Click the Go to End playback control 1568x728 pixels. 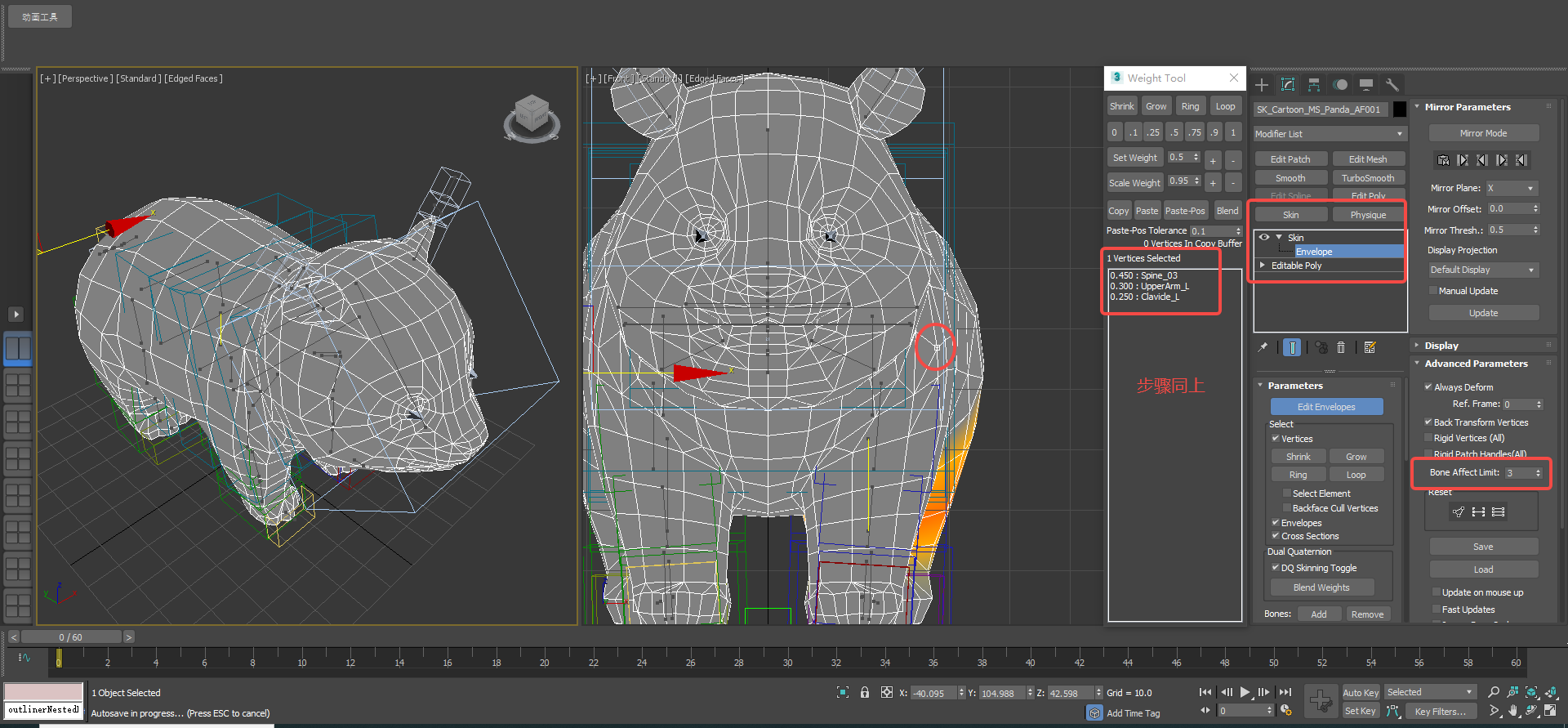(x=1285, y=692)
